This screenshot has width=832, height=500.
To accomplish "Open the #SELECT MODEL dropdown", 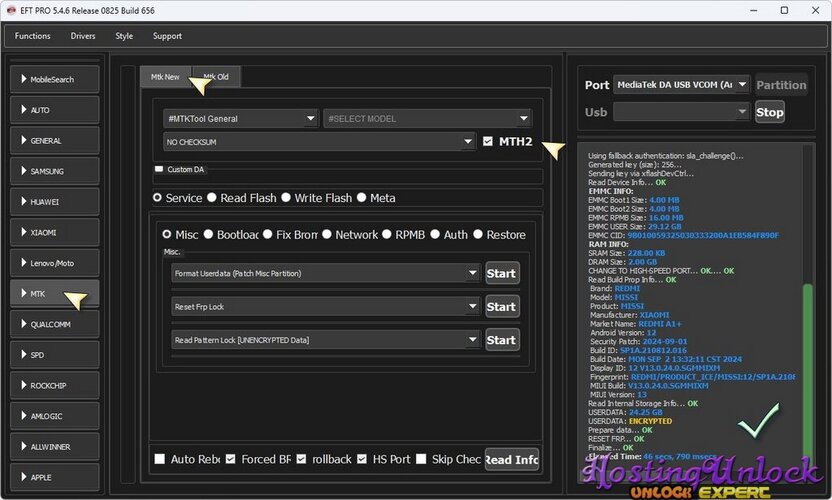I will [x=428, y=118].
